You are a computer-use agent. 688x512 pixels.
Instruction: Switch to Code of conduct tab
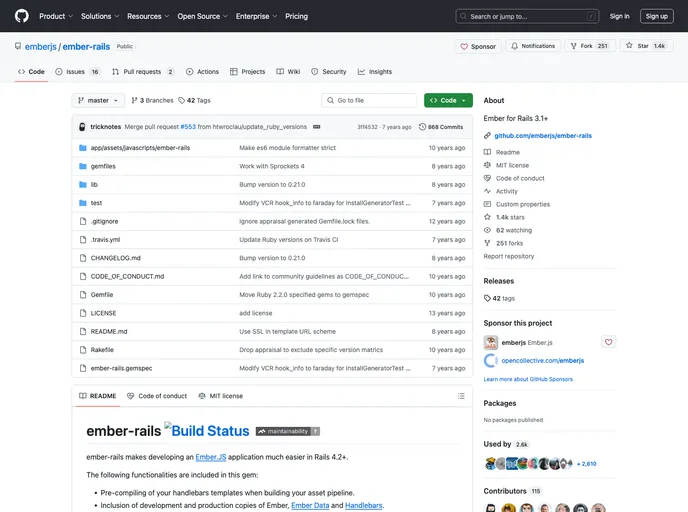coord(157,396)
